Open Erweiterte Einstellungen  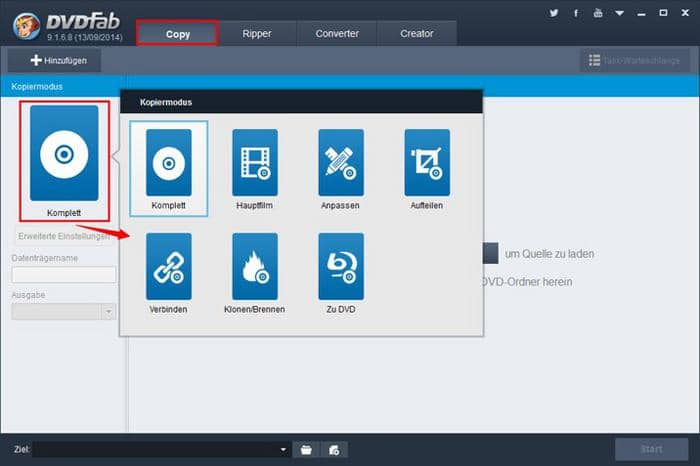64,236
